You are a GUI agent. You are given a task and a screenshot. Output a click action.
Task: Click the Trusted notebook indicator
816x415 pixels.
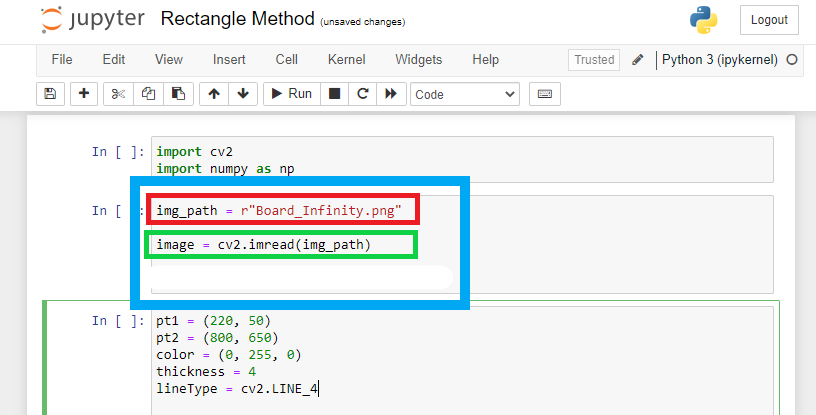(x=594, y=60)
